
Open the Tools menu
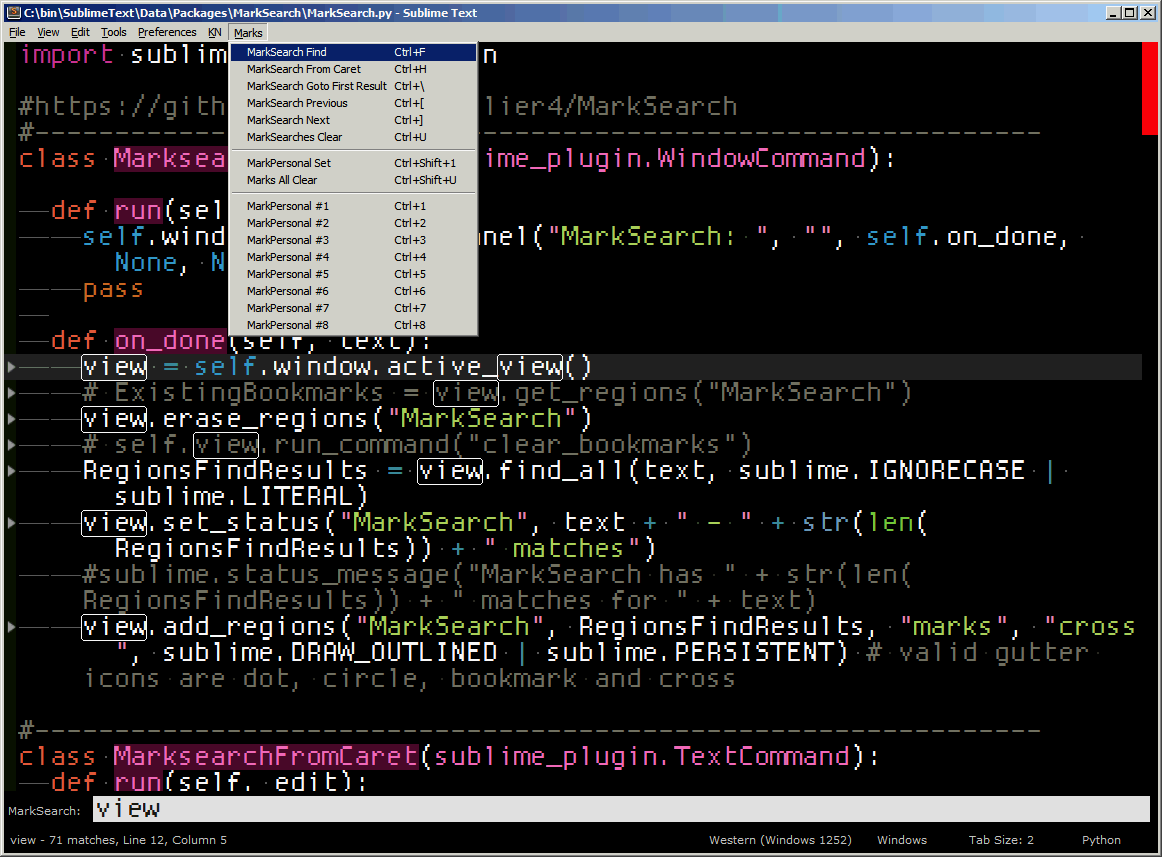(x=113, y=33)
